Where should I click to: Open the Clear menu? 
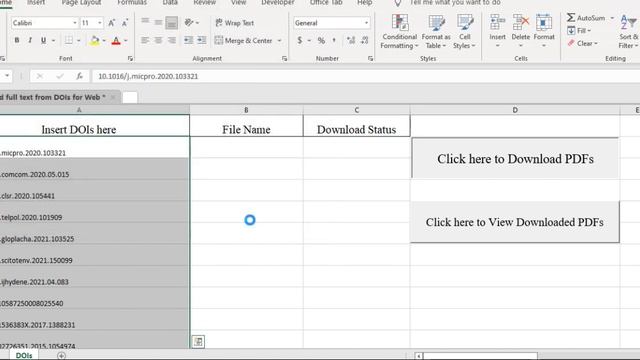click(582, 43)
